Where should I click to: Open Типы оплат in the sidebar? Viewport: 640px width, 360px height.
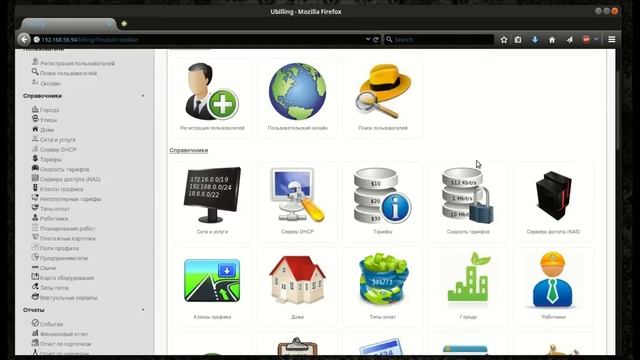(55, 209)
